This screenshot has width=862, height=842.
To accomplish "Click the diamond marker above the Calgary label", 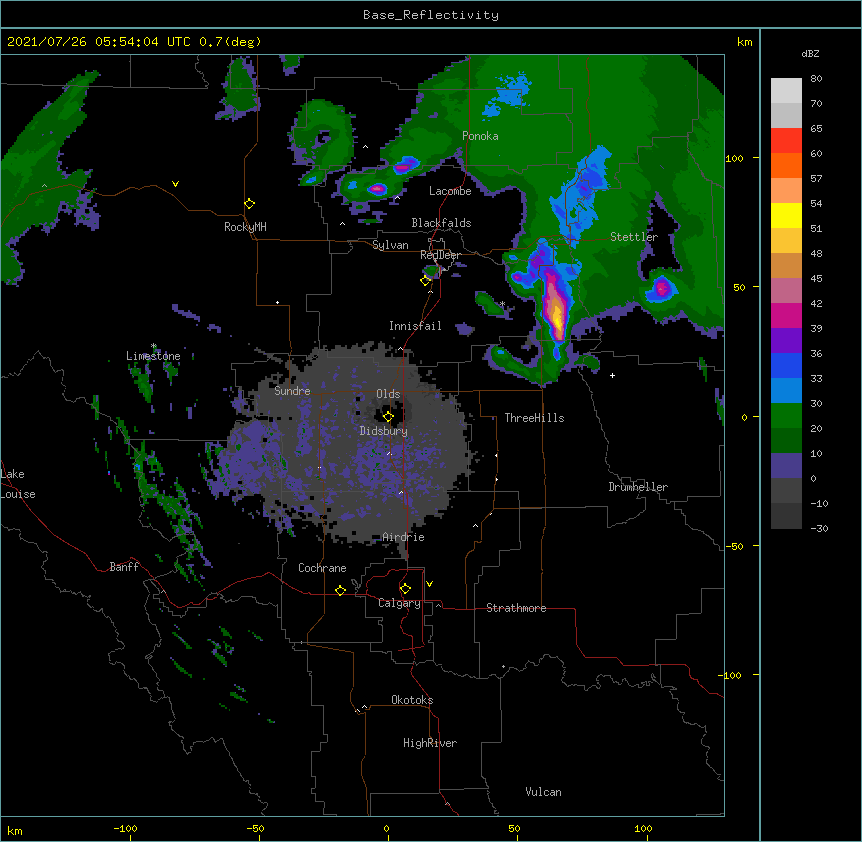I will pos(405,589).
